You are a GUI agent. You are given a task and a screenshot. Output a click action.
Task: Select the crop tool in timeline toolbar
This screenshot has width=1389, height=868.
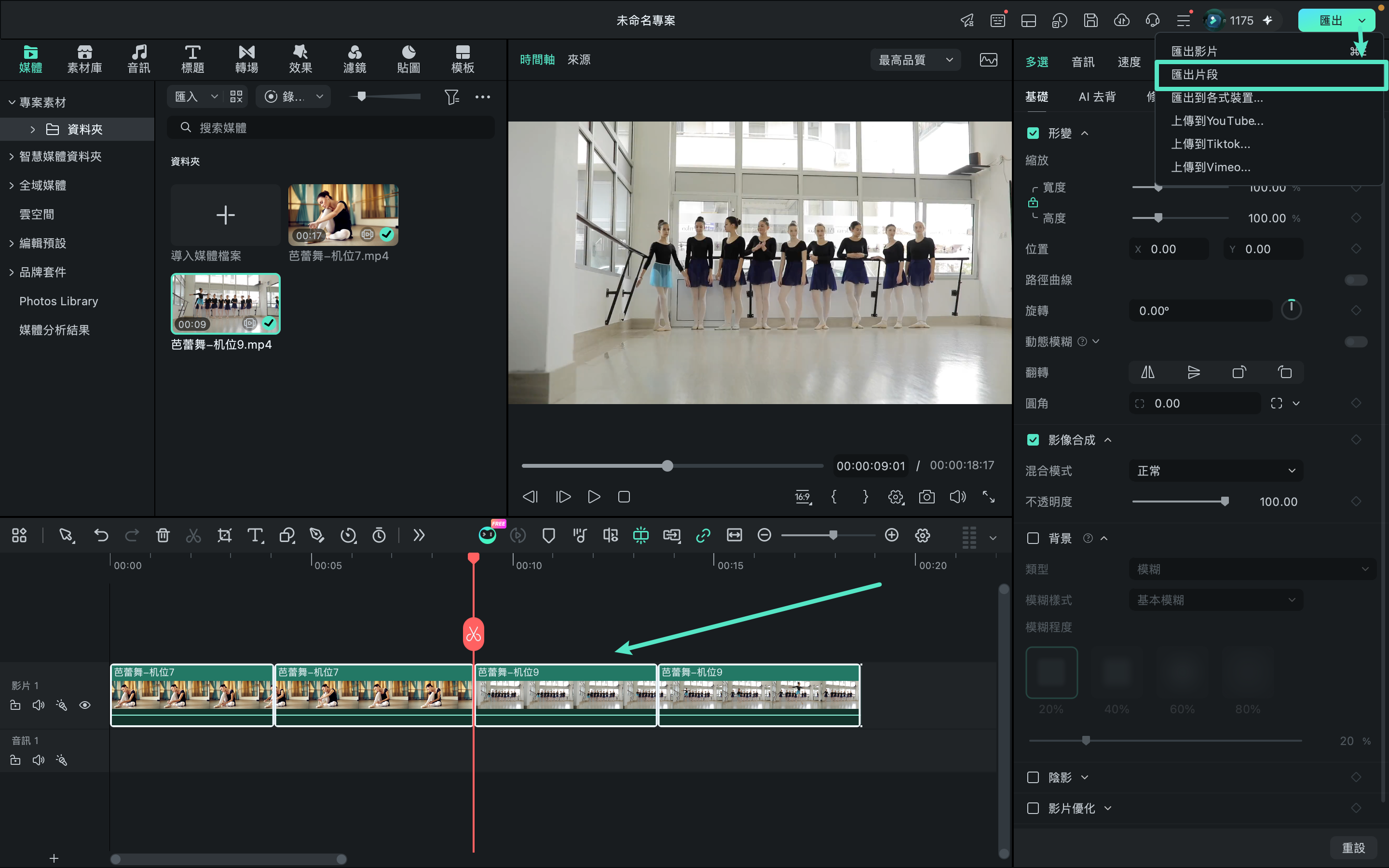click(224, 536)
